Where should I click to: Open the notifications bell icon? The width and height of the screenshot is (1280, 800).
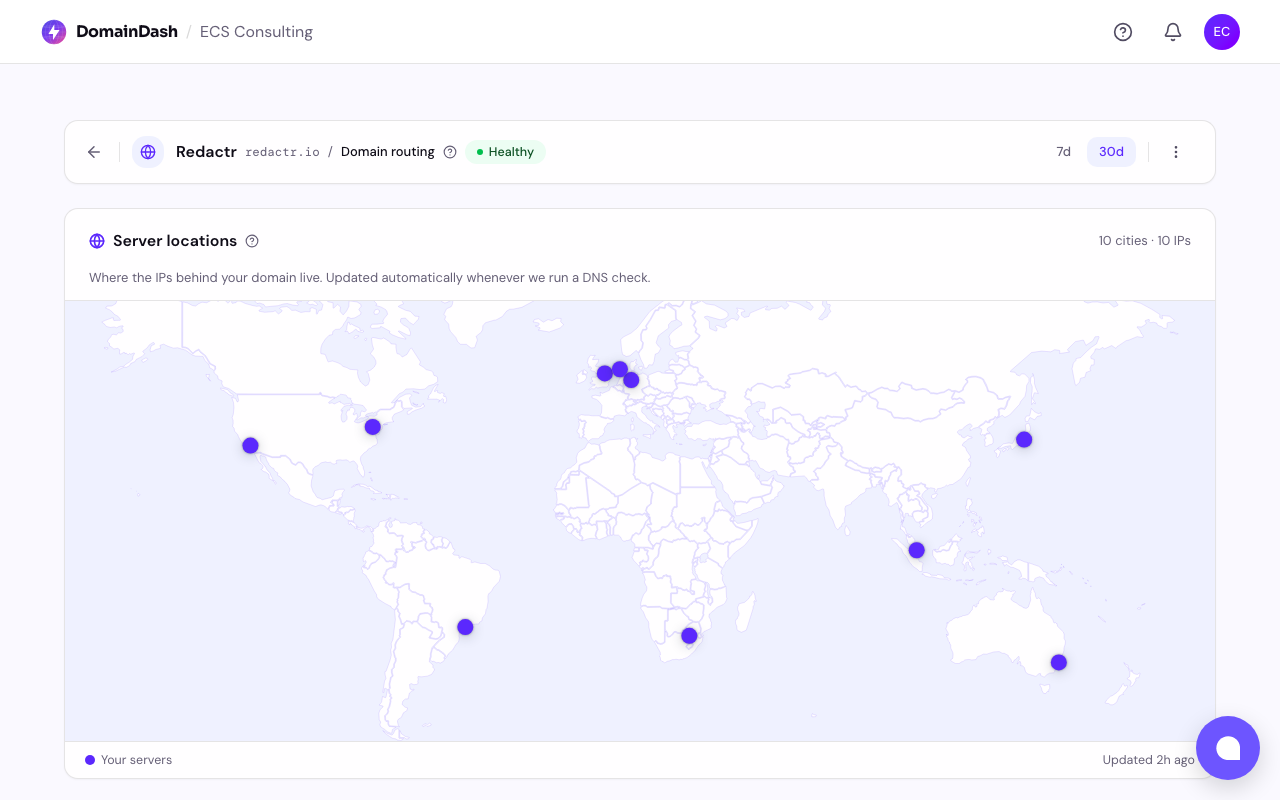[x=1173, y=32]
